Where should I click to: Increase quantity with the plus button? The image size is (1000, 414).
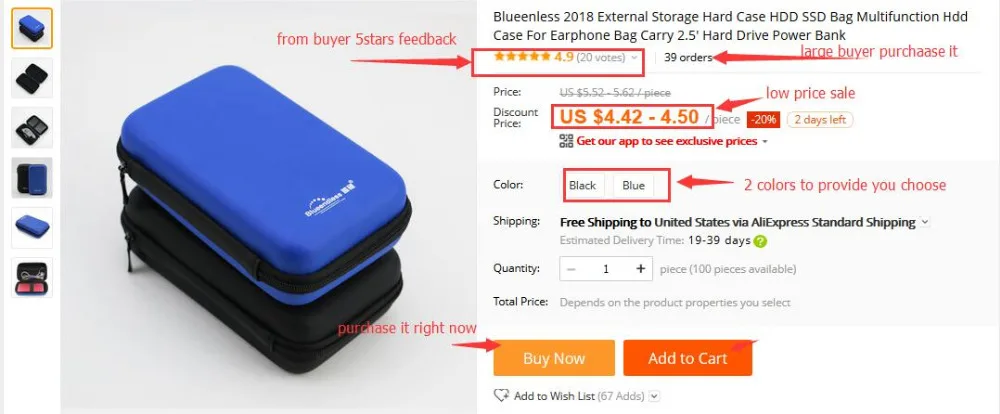point(641,269)
